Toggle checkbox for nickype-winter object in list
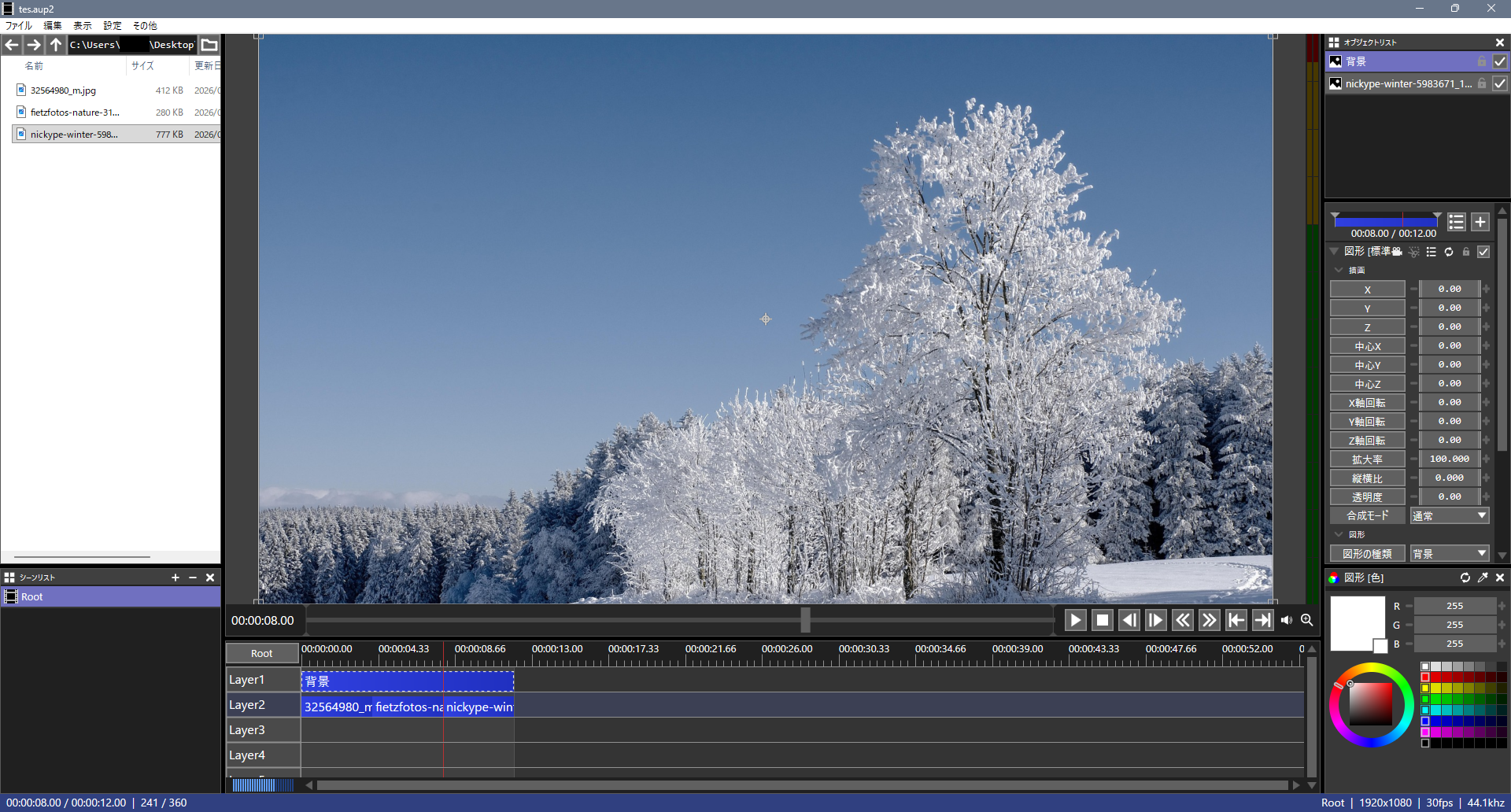The width and height of the screenshot is (1511, 812). [x=1500, y=83]
